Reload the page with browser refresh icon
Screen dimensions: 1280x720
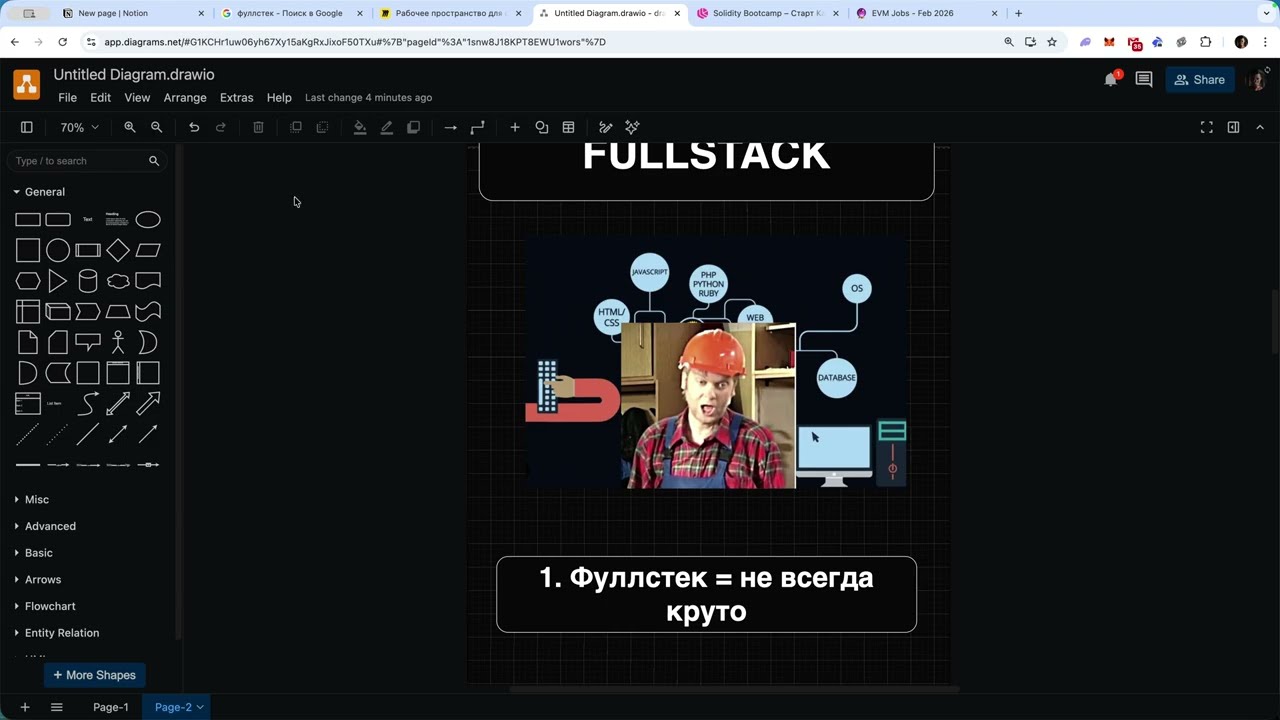pos(62,42)
